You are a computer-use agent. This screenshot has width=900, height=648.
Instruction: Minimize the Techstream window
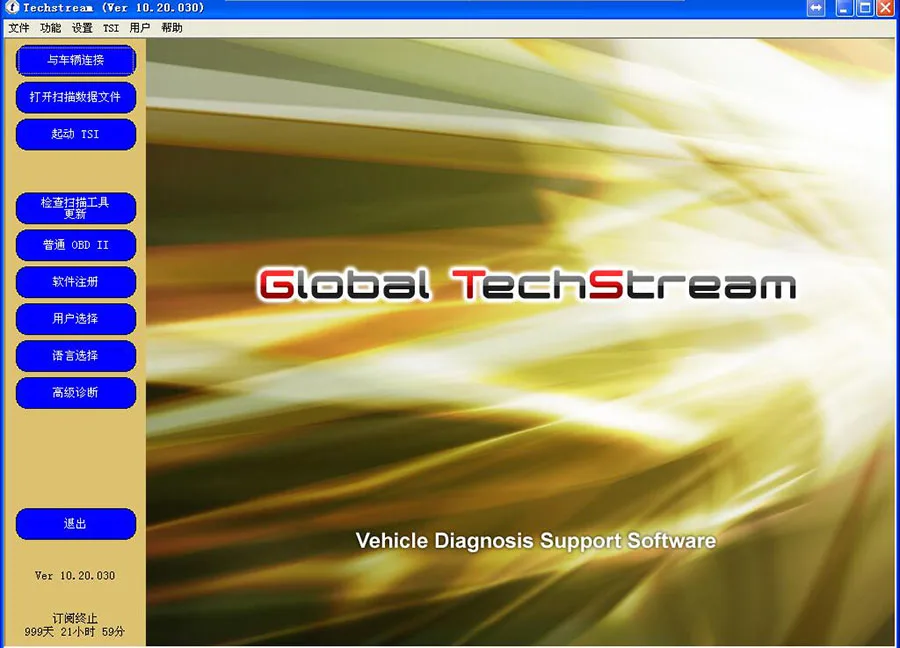click(x=844, y=8)
